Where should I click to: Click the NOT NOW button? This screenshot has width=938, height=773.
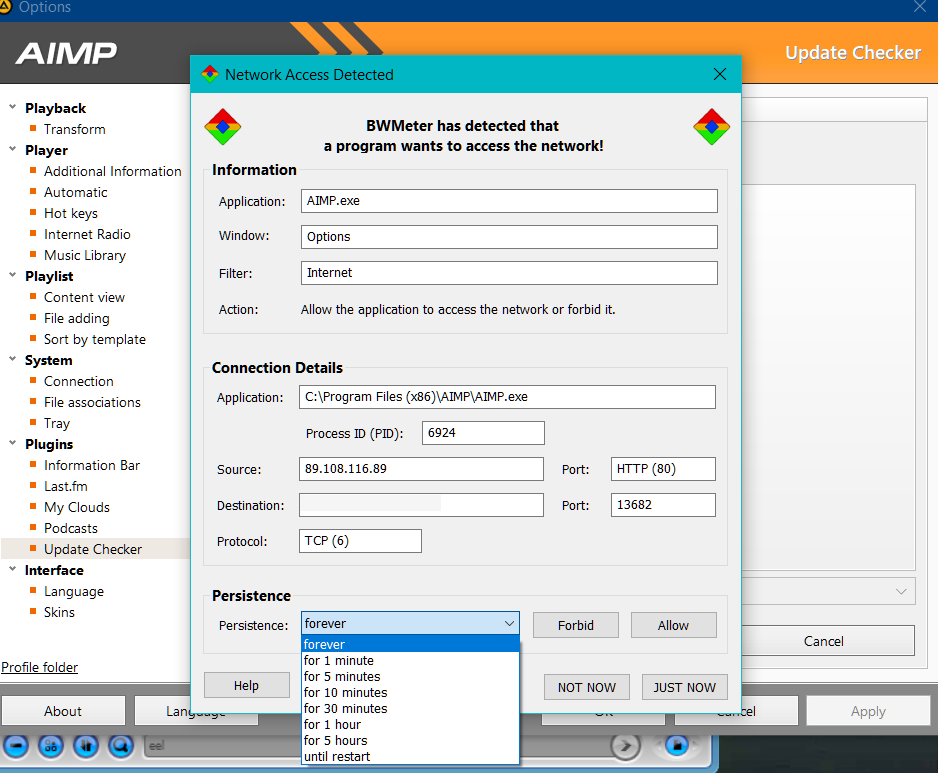[x=586, y=687]
